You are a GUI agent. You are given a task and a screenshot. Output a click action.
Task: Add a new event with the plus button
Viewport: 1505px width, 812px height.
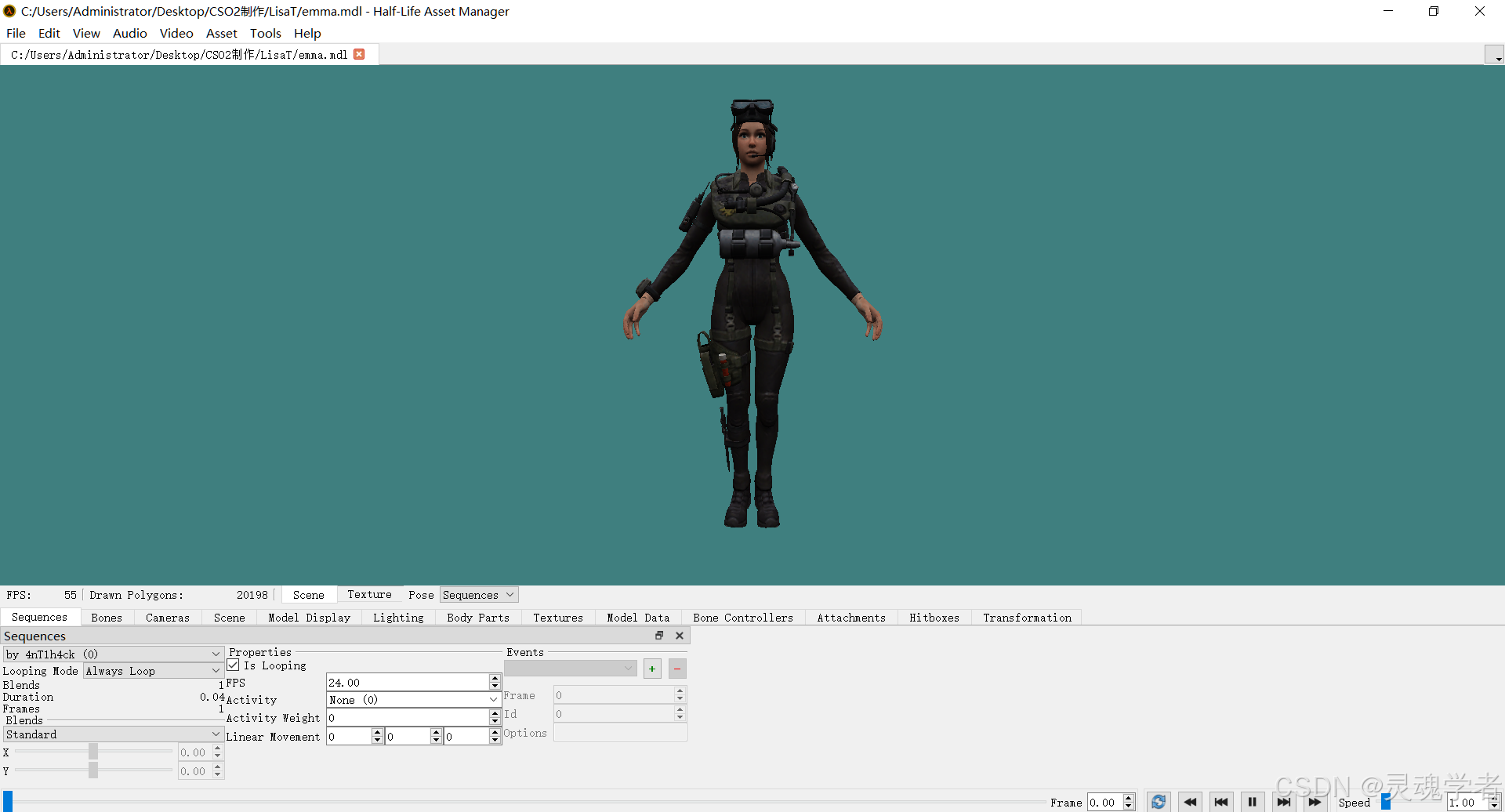652,669
